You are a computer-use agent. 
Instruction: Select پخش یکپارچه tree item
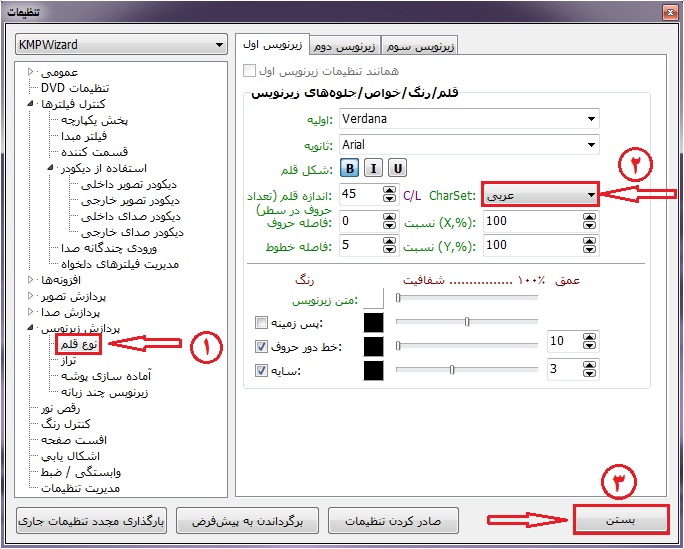point(94,120)
